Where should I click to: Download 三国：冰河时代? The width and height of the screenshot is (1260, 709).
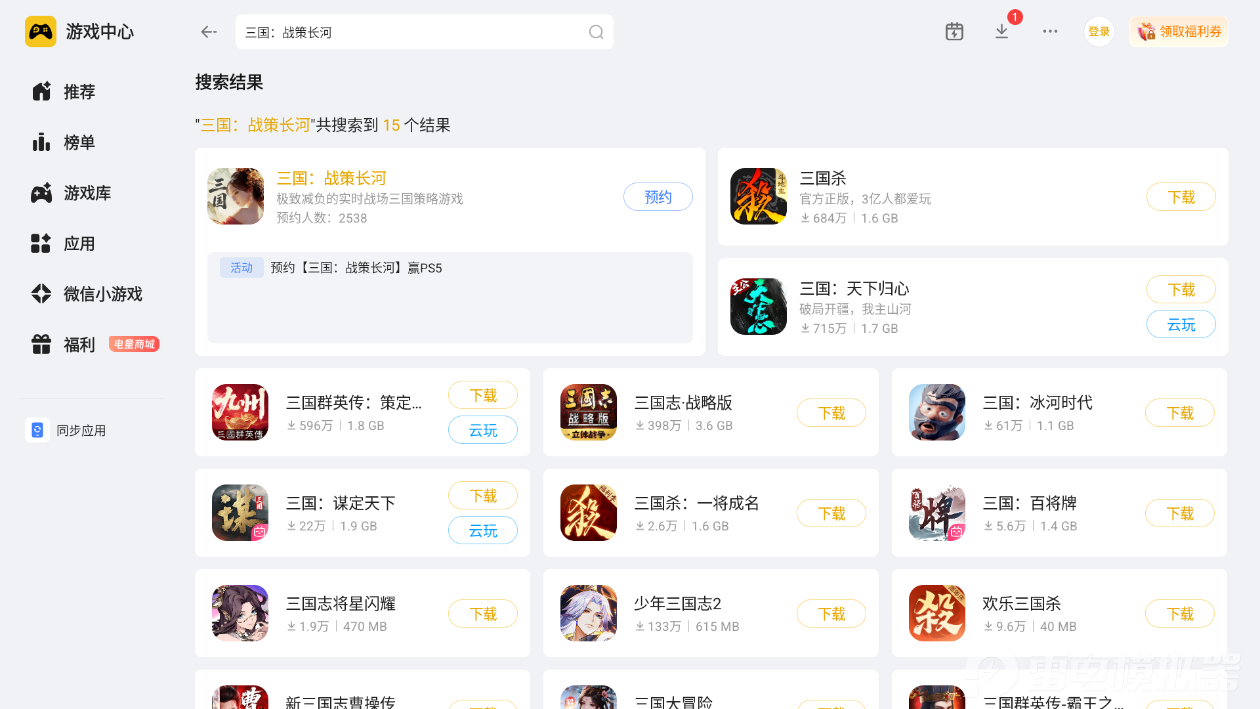click(x=1180, y=413)
